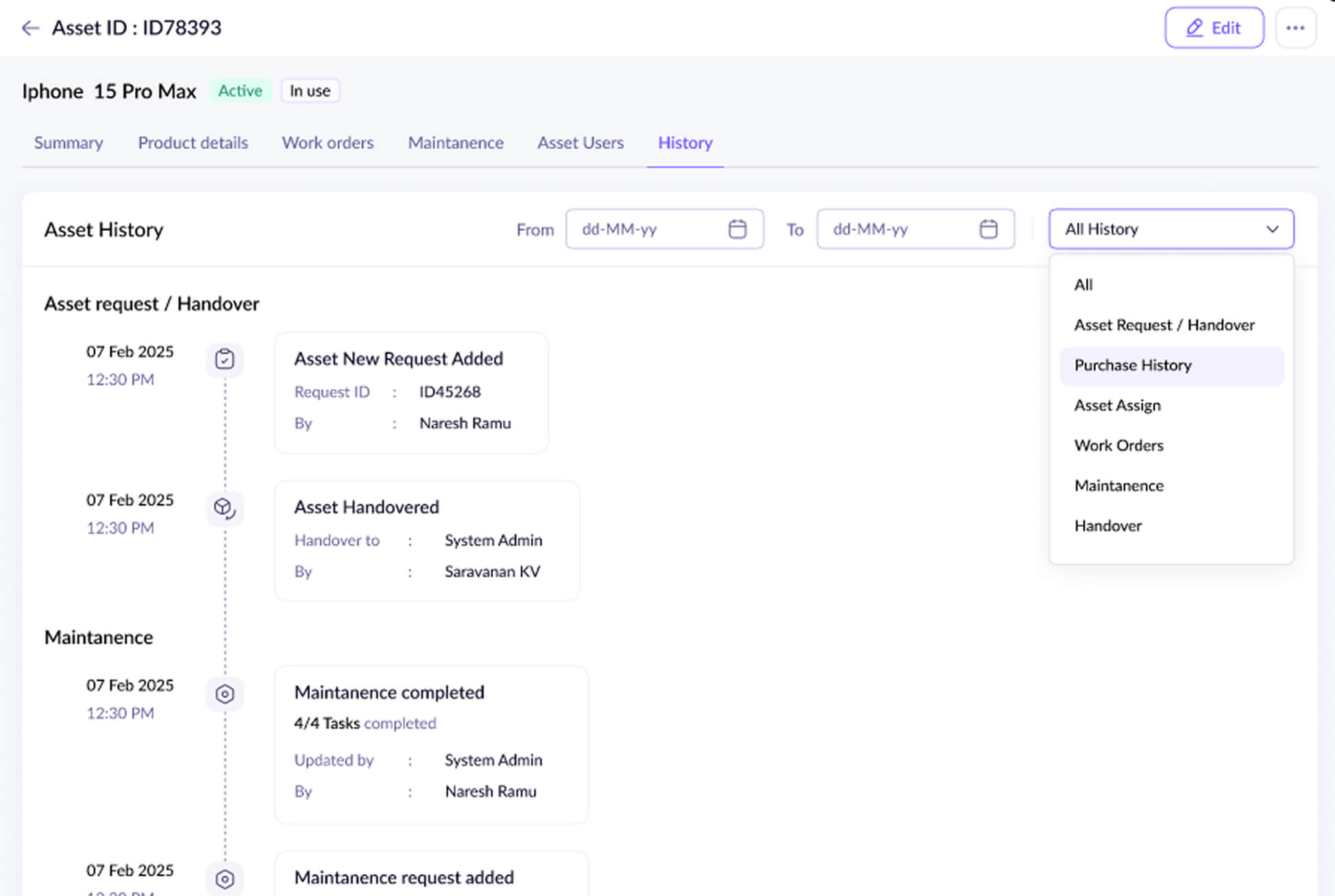Click Naresh Ramu in Asset New Request card
The height and width of the screenshot is (896, 1335).
(x=465, y=423)
